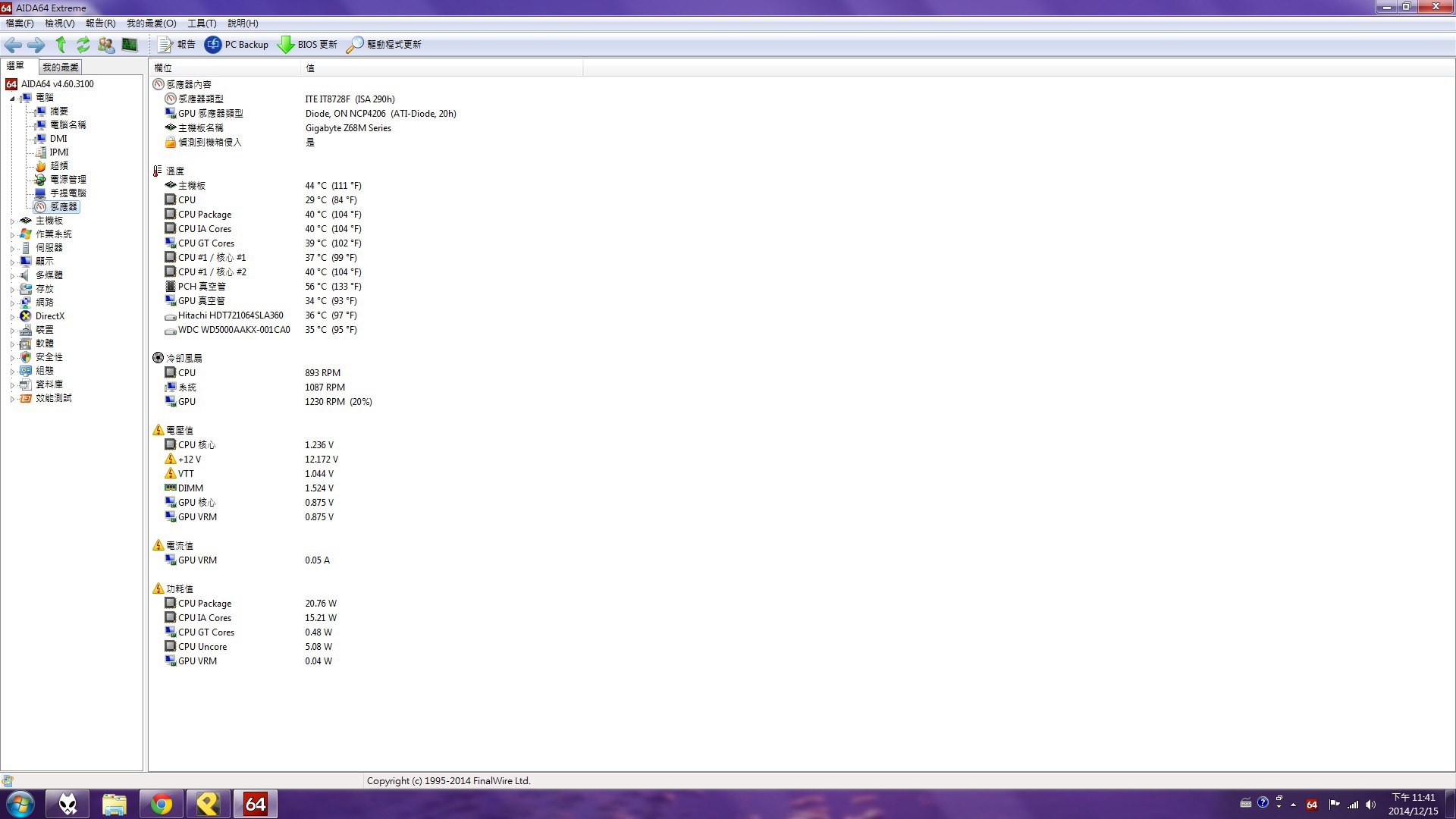Viewport: 1456px width, 819px height.
Task: Click the 組態 tree icon
Action: point(26,371)
